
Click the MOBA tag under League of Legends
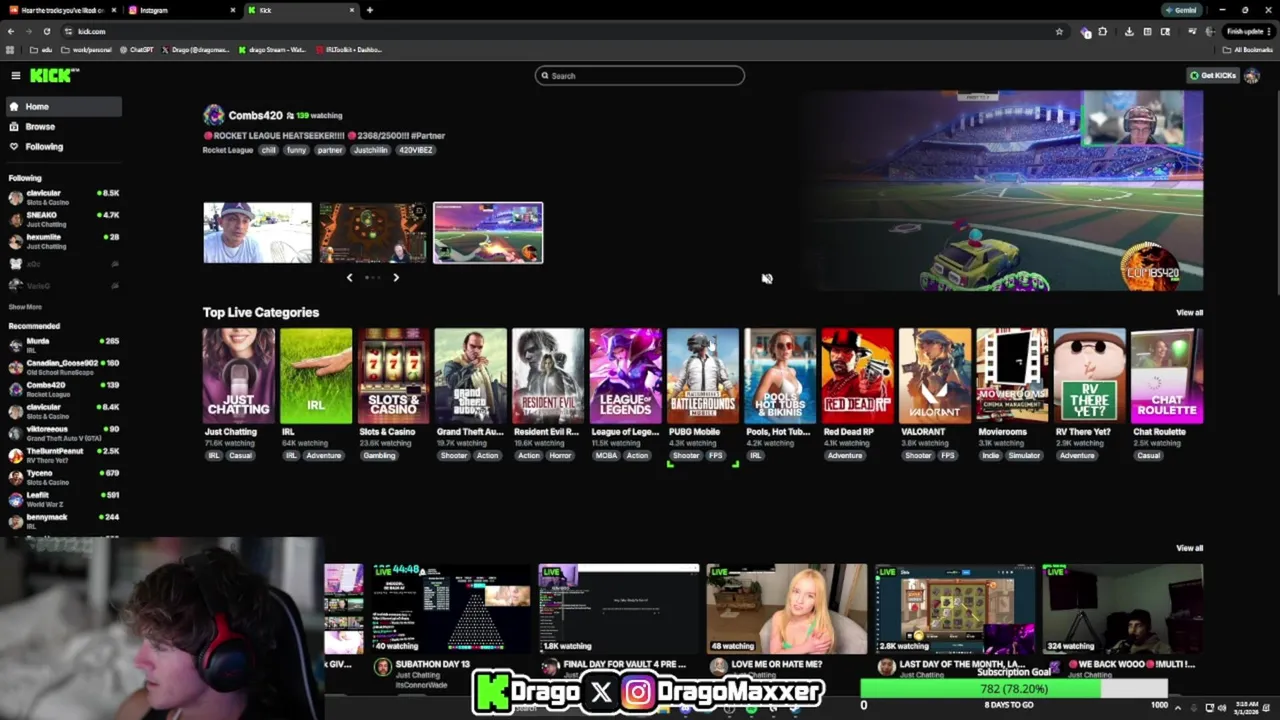(x=606, y=456)
